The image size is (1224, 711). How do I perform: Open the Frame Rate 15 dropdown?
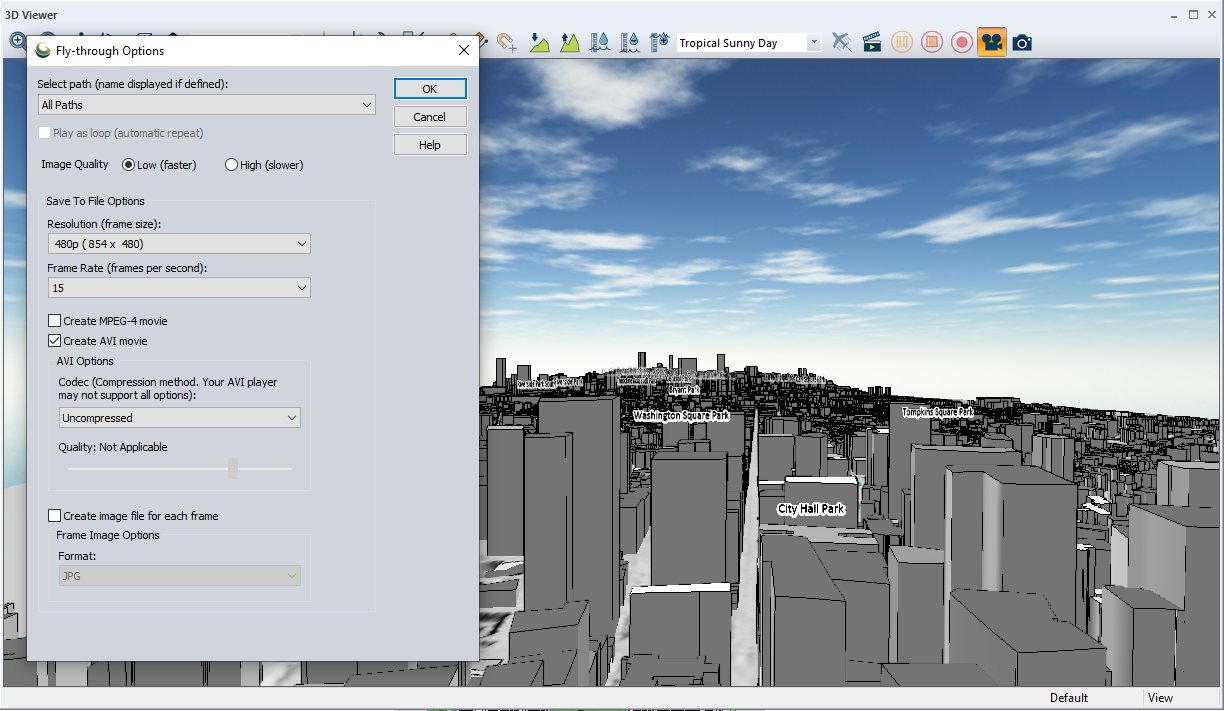[x=179, y=288]
